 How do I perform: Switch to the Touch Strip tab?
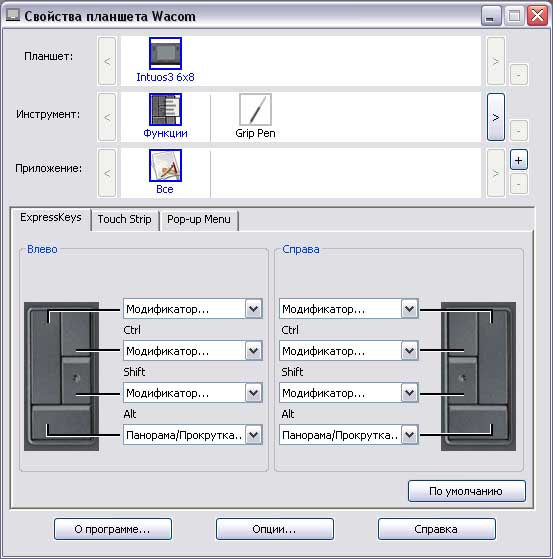pos(124,219)
